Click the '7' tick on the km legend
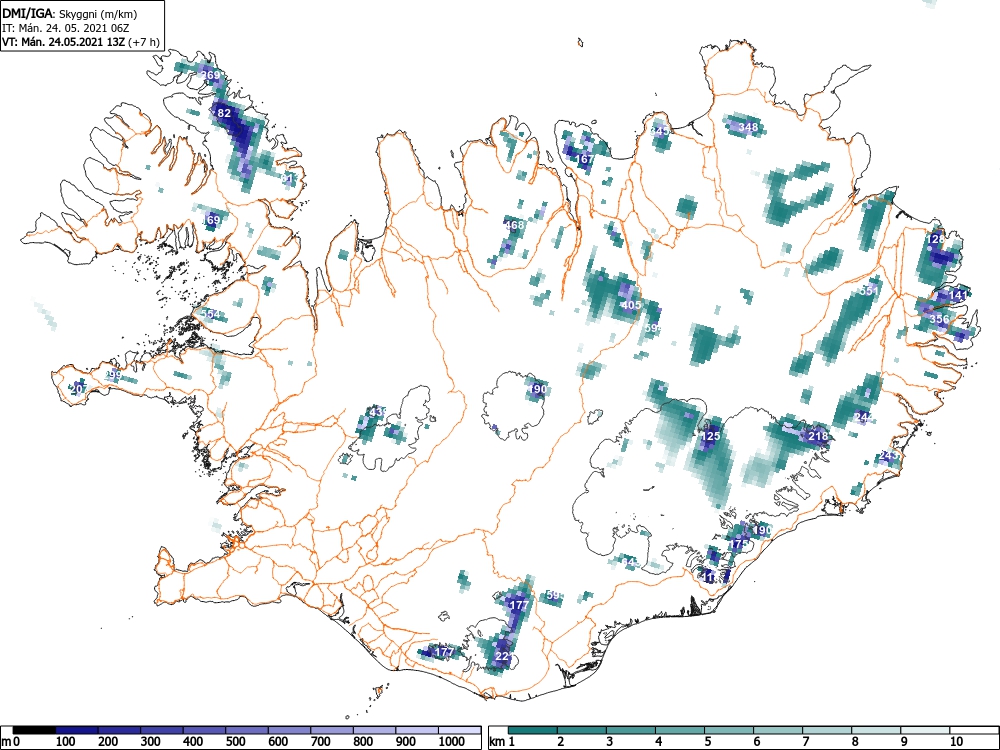The image size is (1000, 750). tap(805, 741)
